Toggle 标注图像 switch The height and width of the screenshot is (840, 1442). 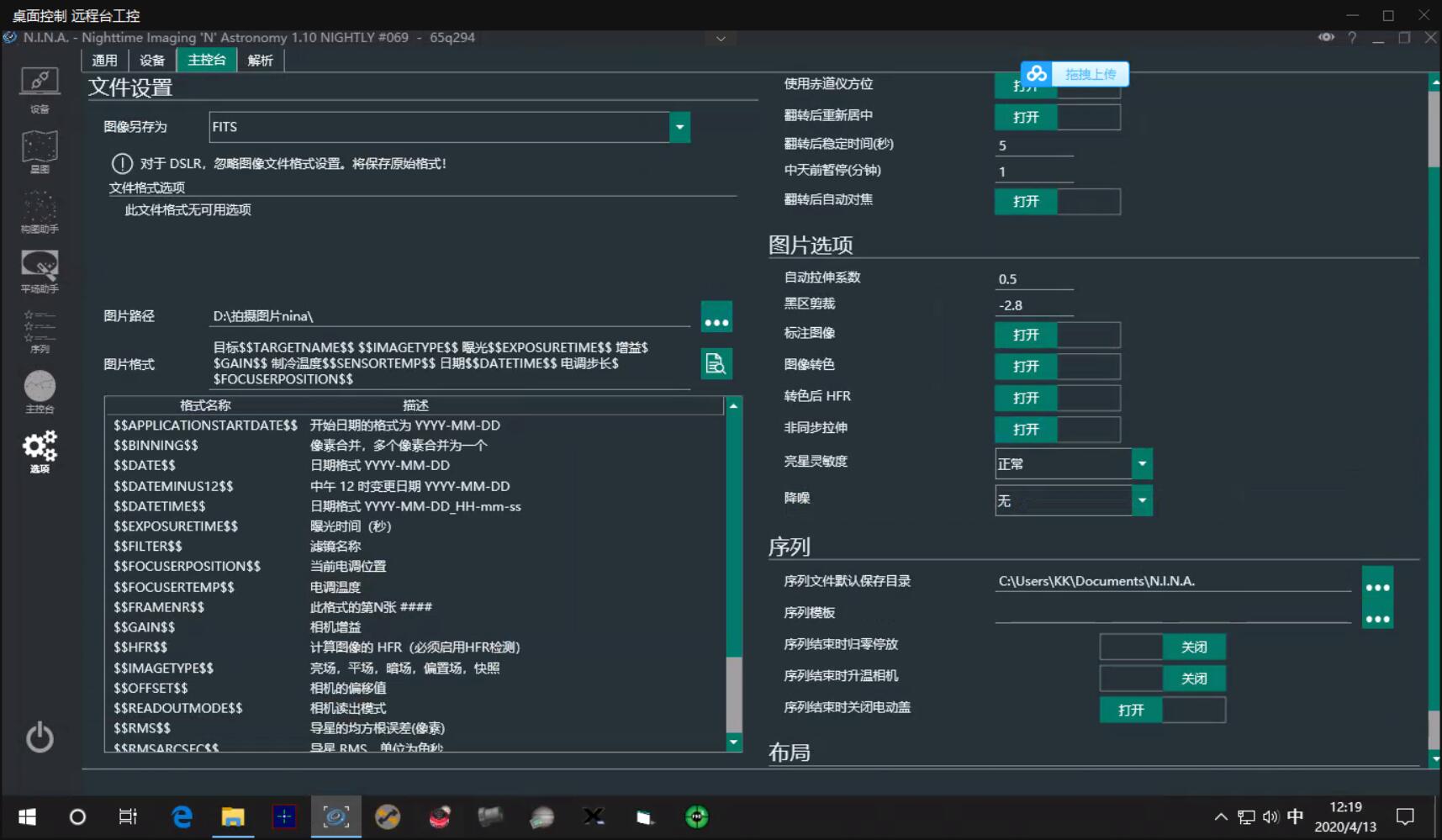pos(1058,335)
